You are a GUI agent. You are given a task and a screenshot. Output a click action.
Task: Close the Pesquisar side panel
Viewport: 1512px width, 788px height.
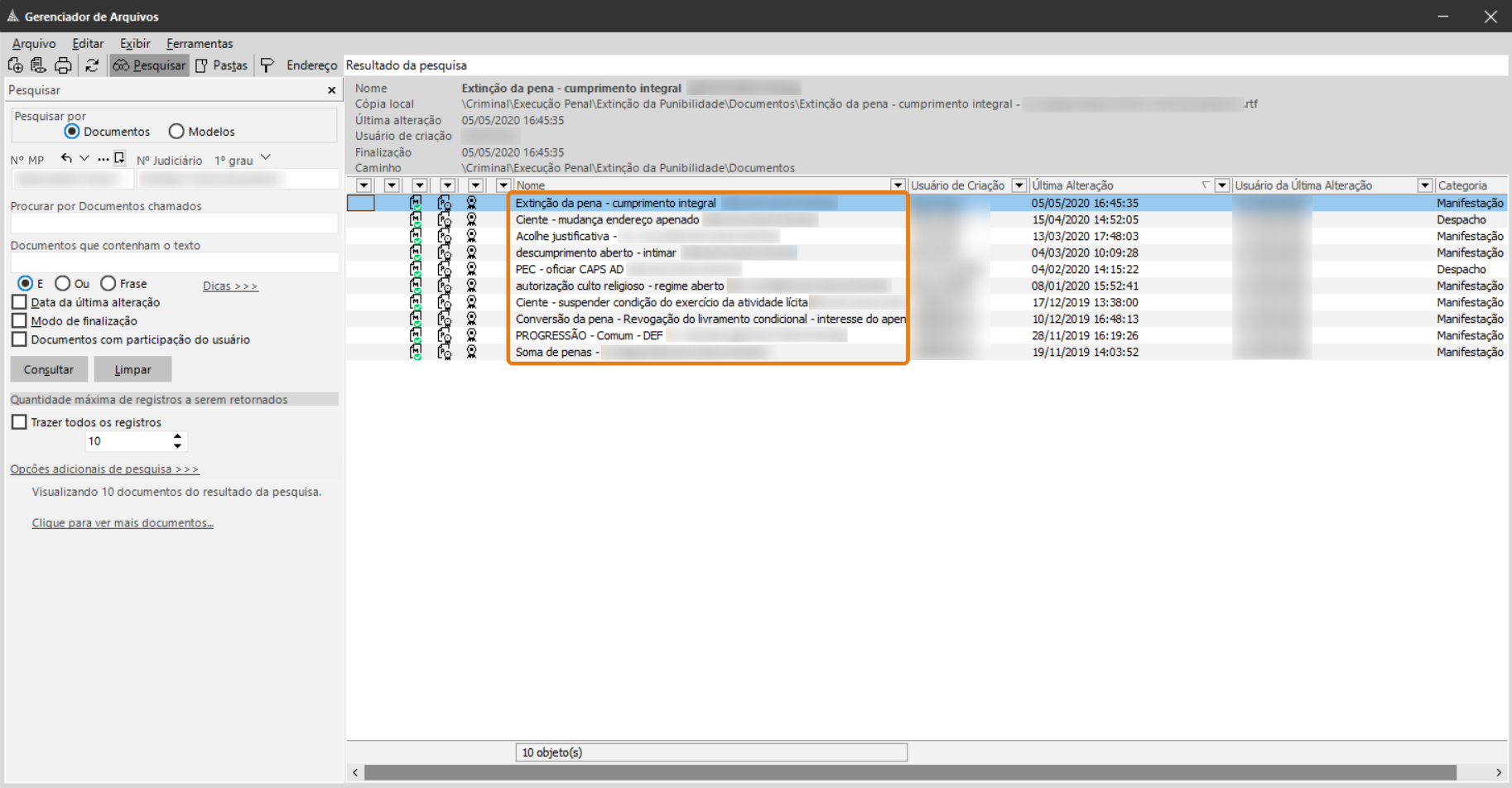pos(331,90)
